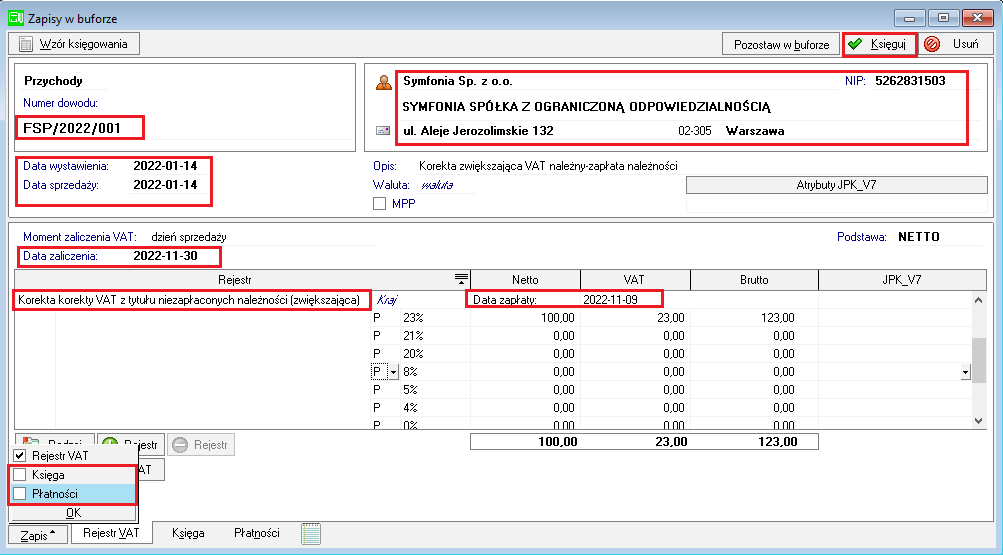Click the contractor person icon beside Symfonia Sp. z o.o.
The width and height of the screenshot is (1003, 555).
(383, 82)
